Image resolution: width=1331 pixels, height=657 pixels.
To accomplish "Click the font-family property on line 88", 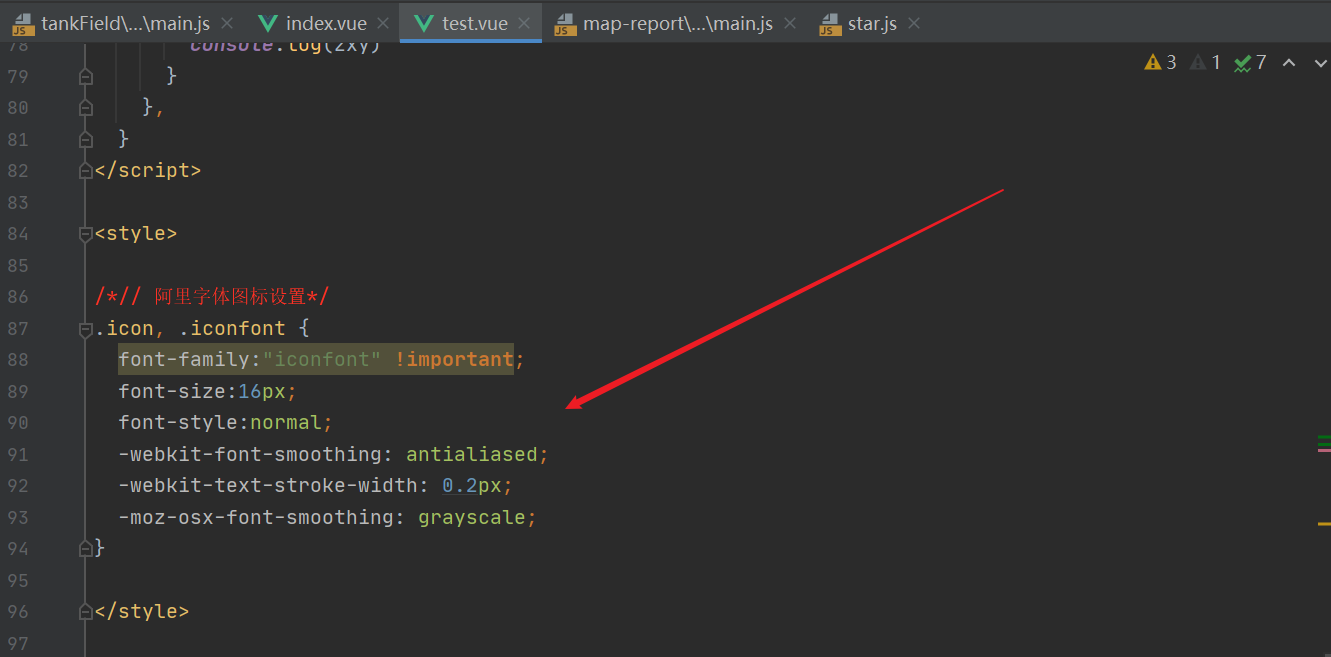I will pos(184,359).
